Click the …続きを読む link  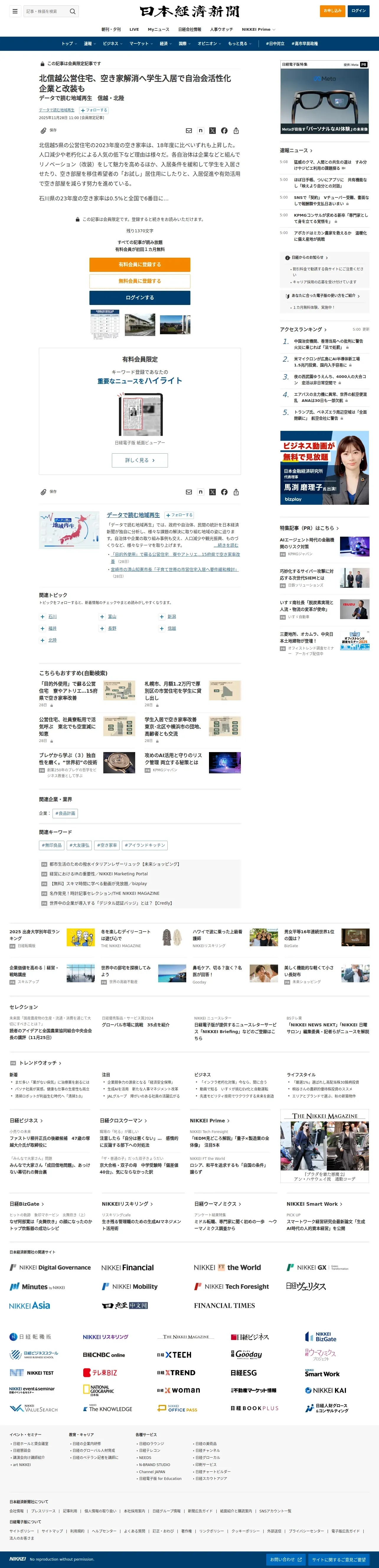(226, 546)
